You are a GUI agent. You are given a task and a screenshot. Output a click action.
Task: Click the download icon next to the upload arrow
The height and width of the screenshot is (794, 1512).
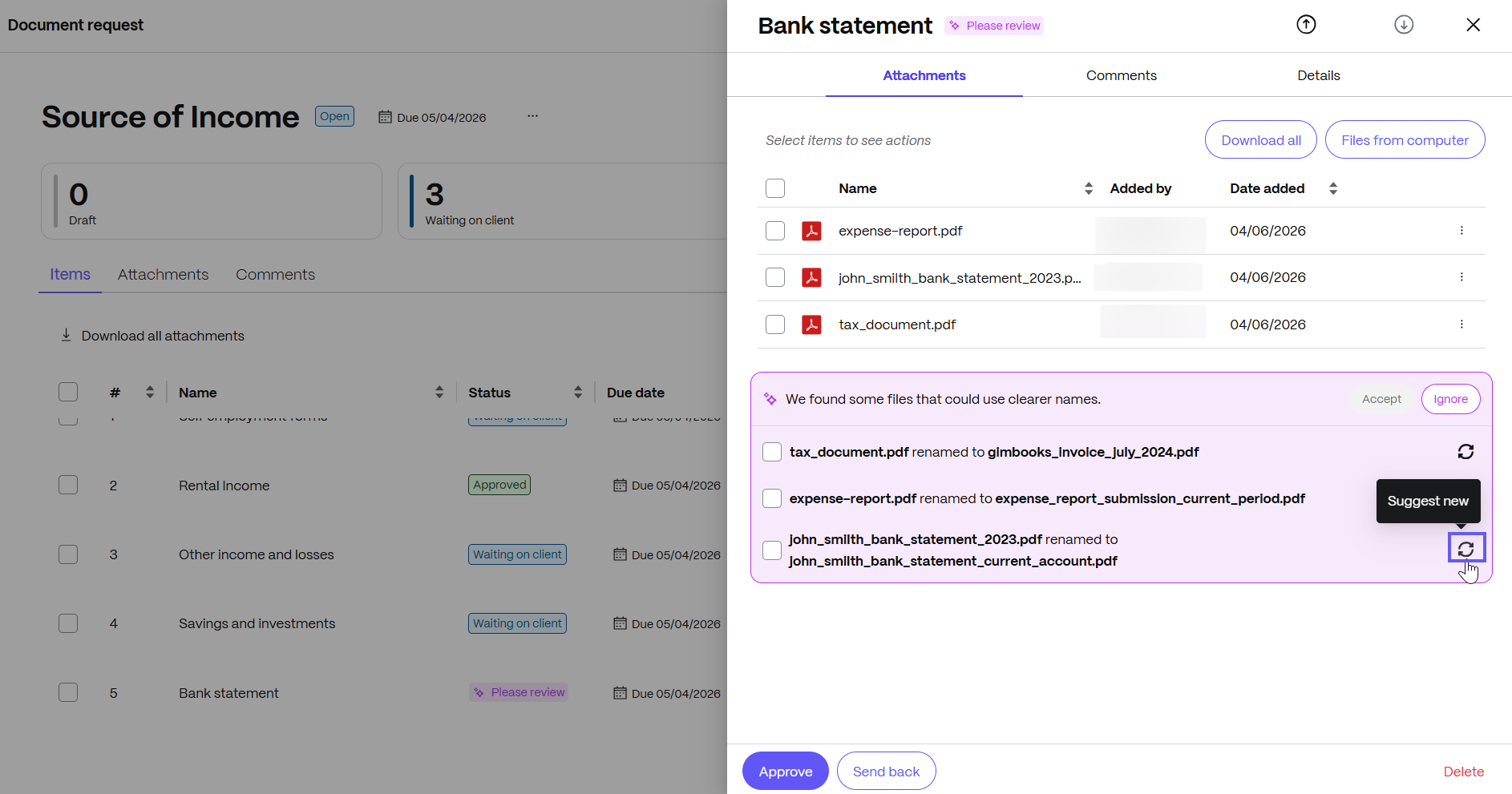[1403, 24]
